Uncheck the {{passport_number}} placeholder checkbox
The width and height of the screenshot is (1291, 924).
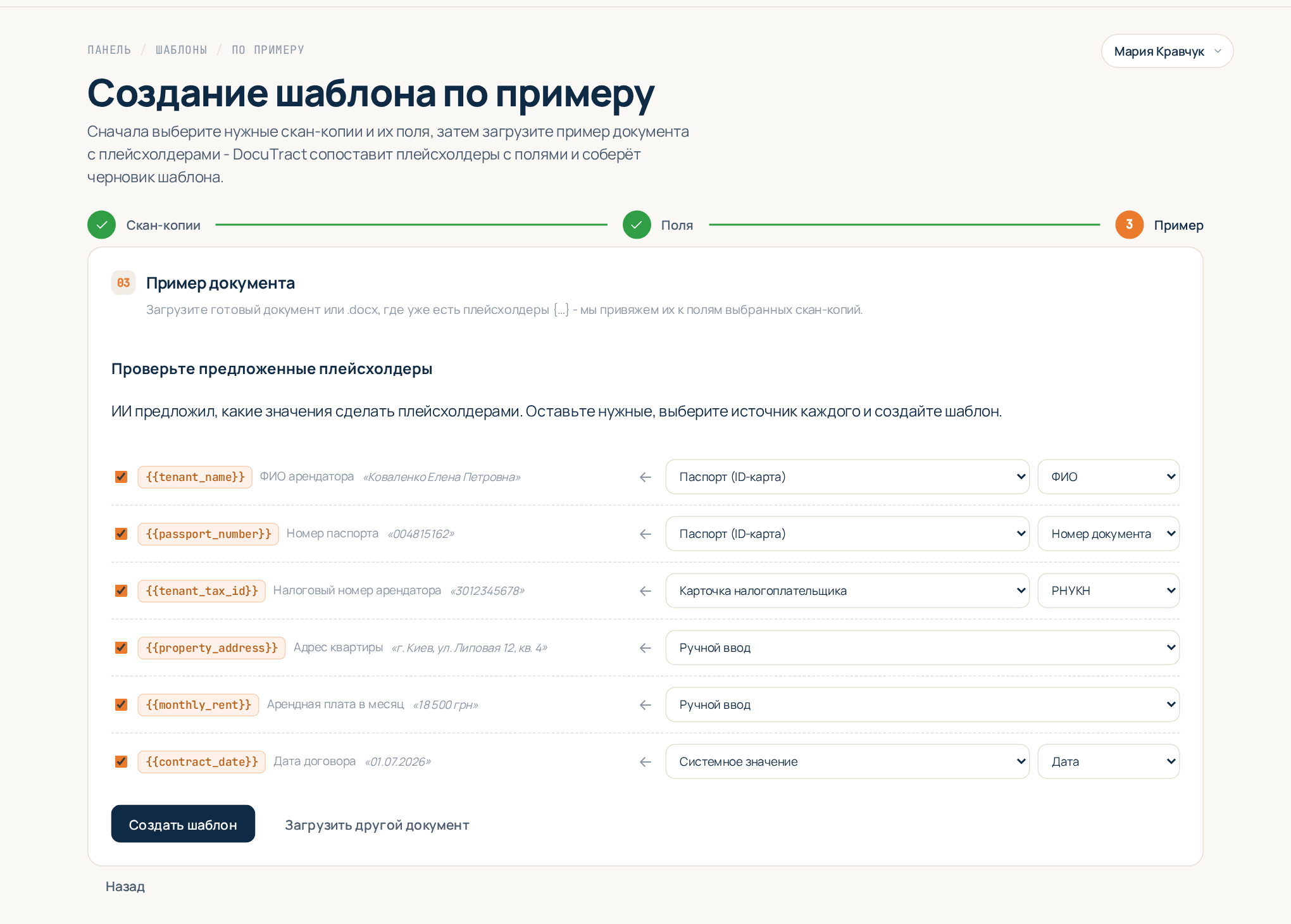121,534
